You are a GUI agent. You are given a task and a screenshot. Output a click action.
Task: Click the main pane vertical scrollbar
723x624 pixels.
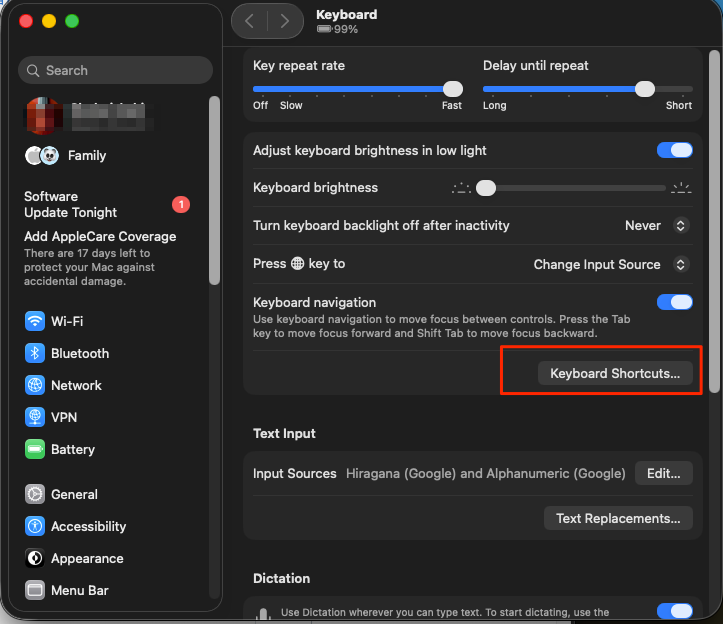(714, 221)
